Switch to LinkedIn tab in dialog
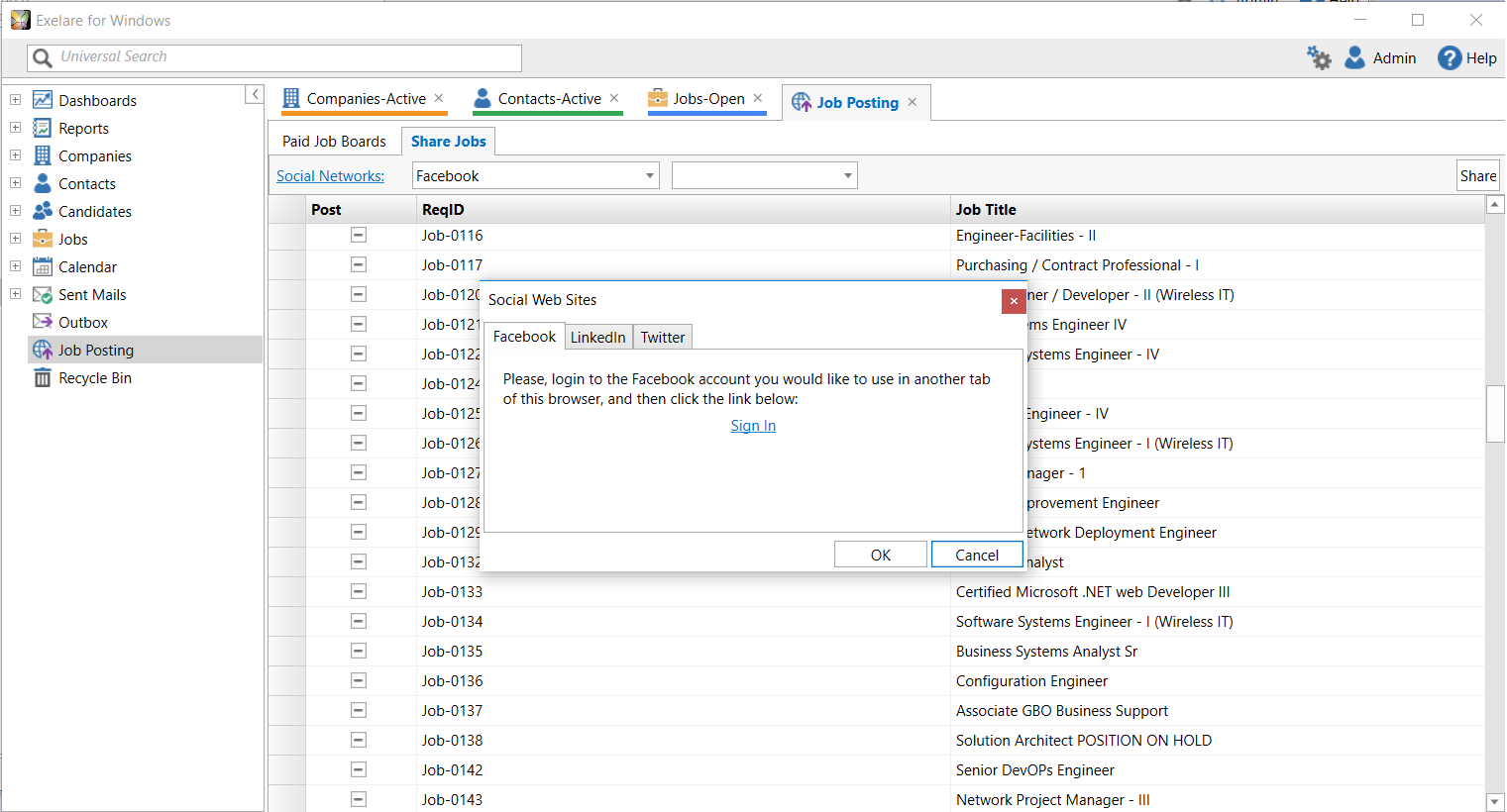This screenshot has width=1507, height=812. click(x=598, y=337)
